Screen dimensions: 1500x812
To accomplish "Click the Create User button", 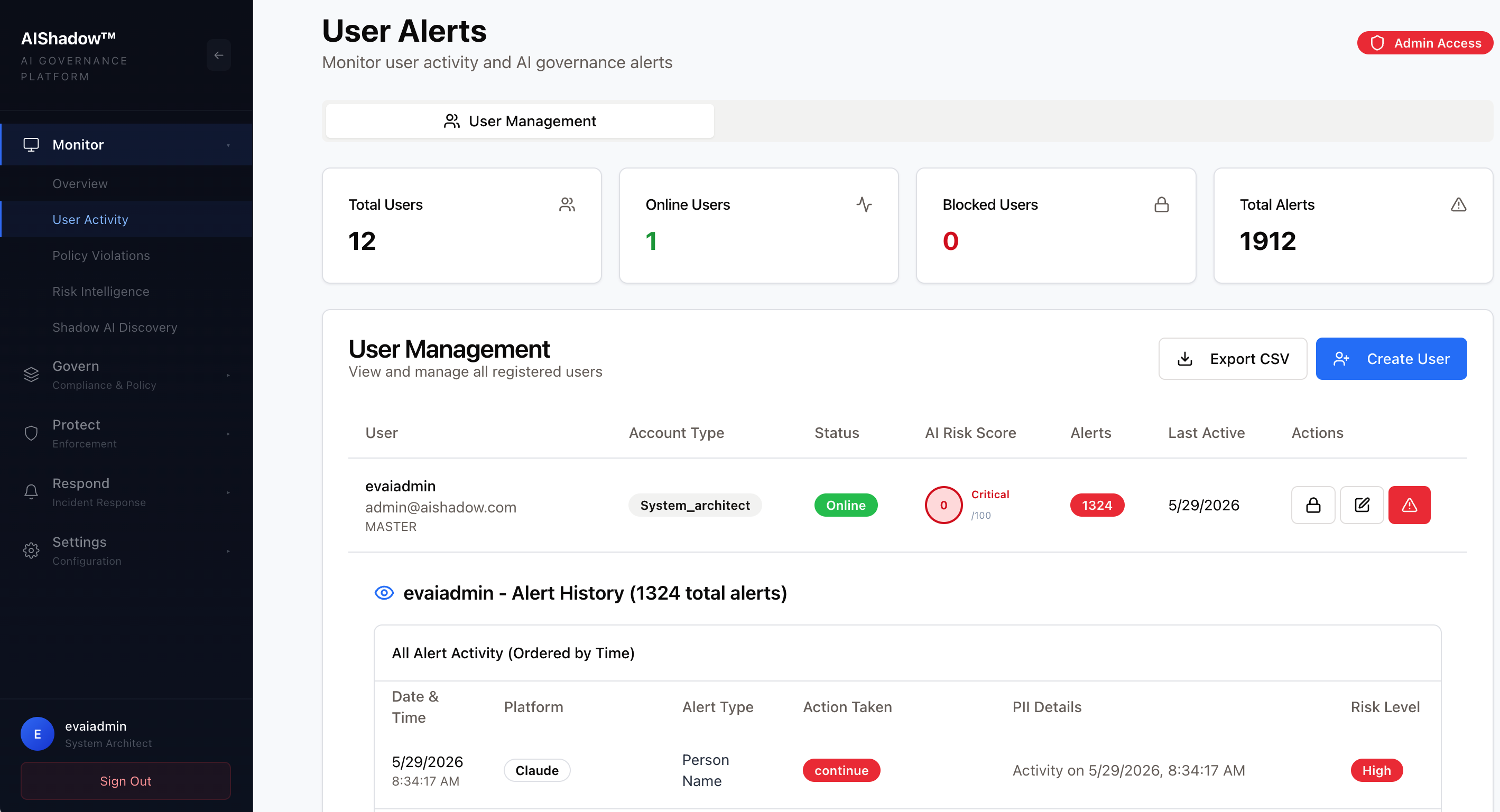I will 1391,359.
